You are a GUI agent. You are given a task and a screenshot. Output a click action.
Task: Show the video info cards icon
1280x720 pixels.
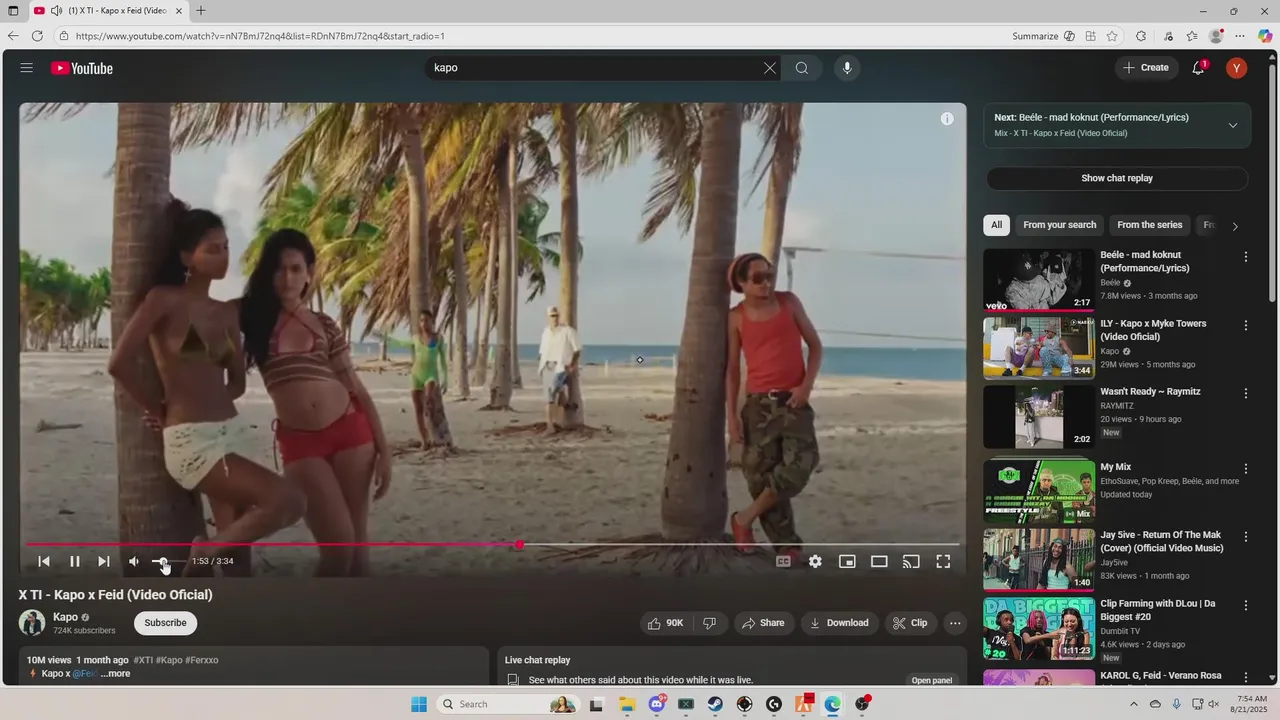click(x=947, y=118)
